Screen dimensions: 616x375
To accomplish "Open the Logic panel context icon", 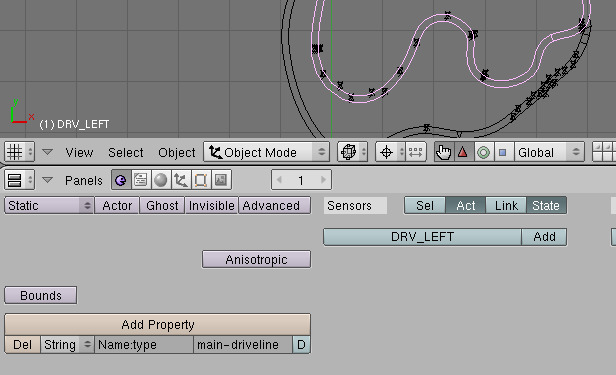I will click(x=121, y=180).
